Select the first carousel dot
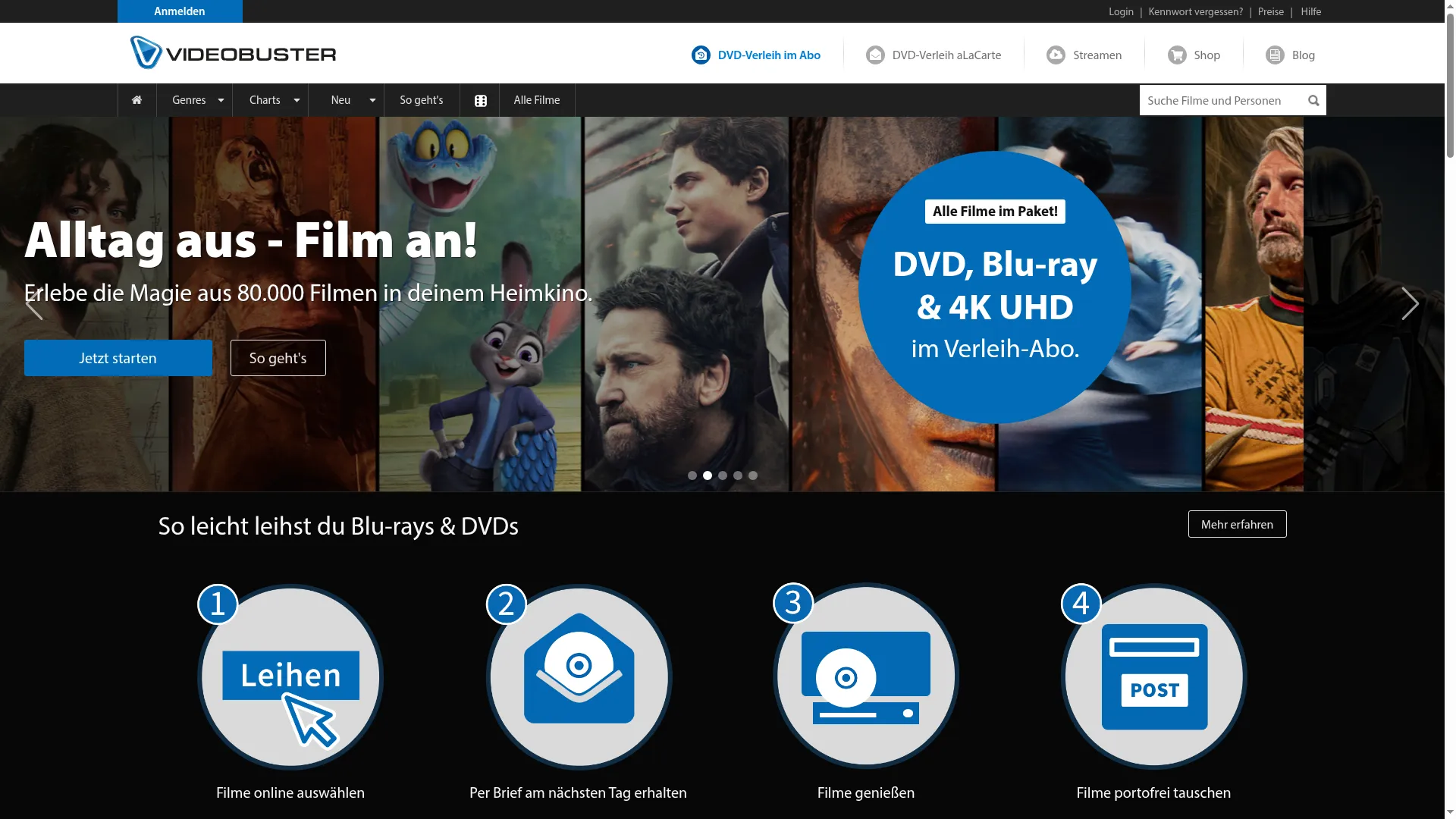The width and height of the screenshot is (1456, 819). [x=692, y=475]
